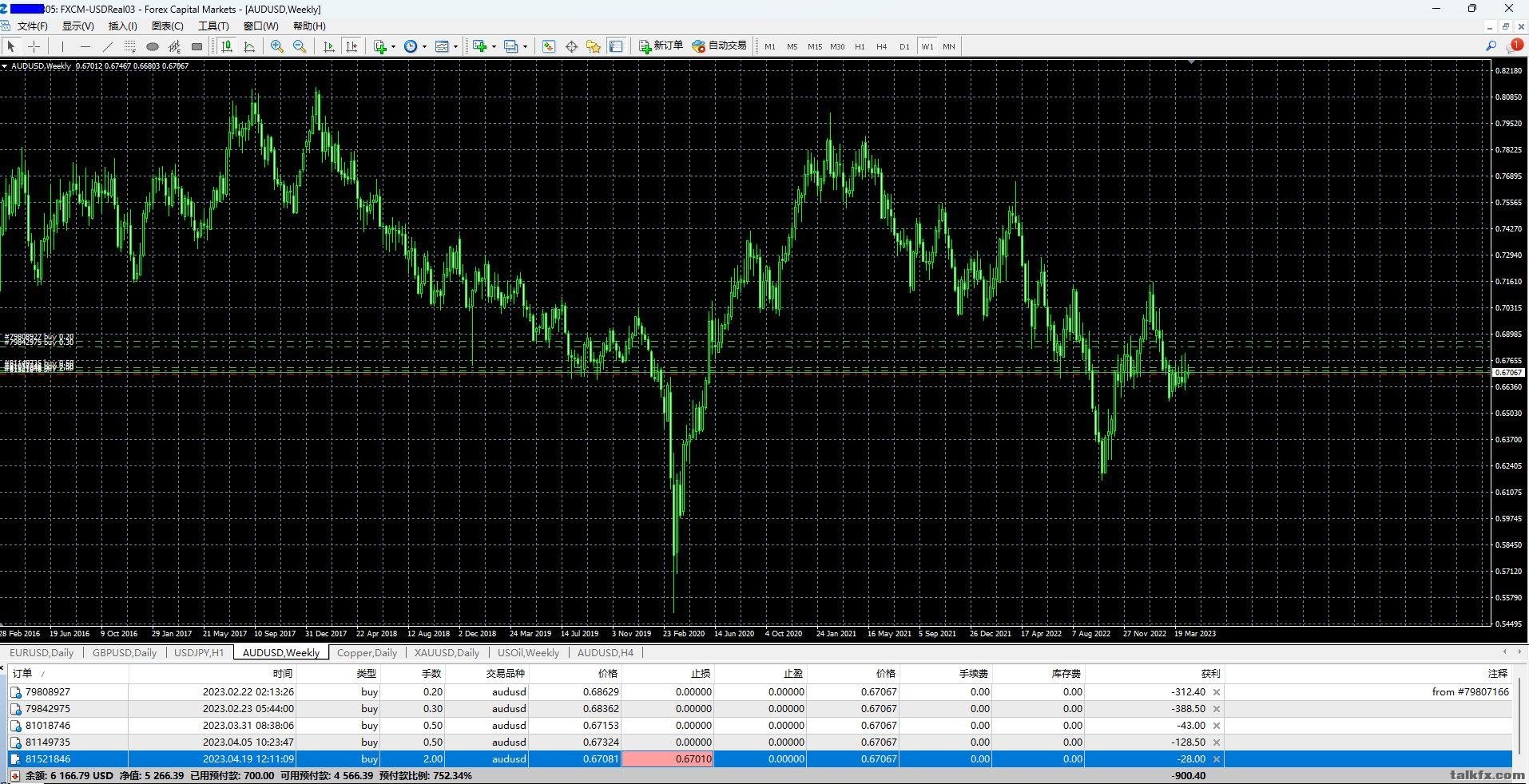This screenshot has width=1529, height=784.
Task: Switch chart to line display
Action: tap(249, 46)
